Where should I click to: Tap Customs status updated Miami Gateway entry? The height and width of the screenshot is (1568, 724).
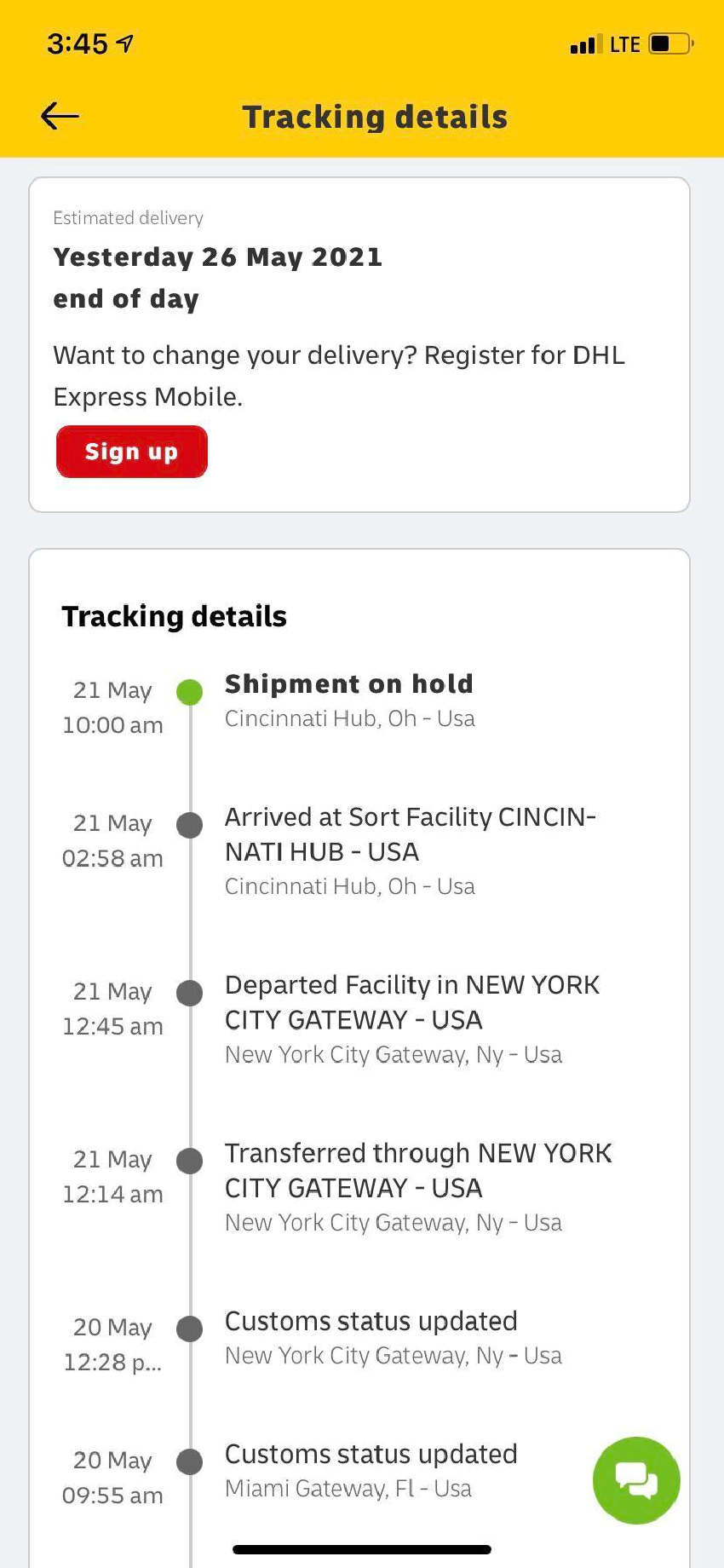[x=371, y=1470]
